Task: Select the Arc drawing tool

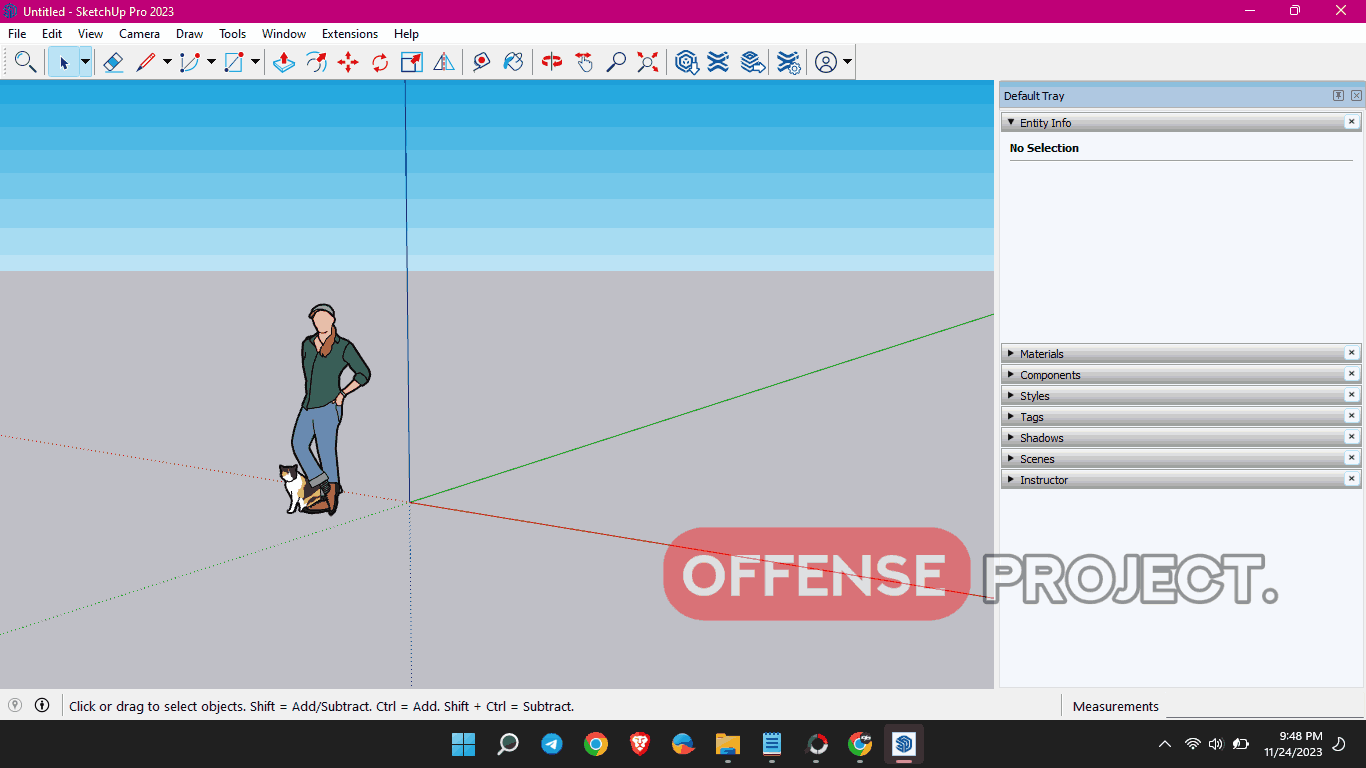Action: [190, 62]
